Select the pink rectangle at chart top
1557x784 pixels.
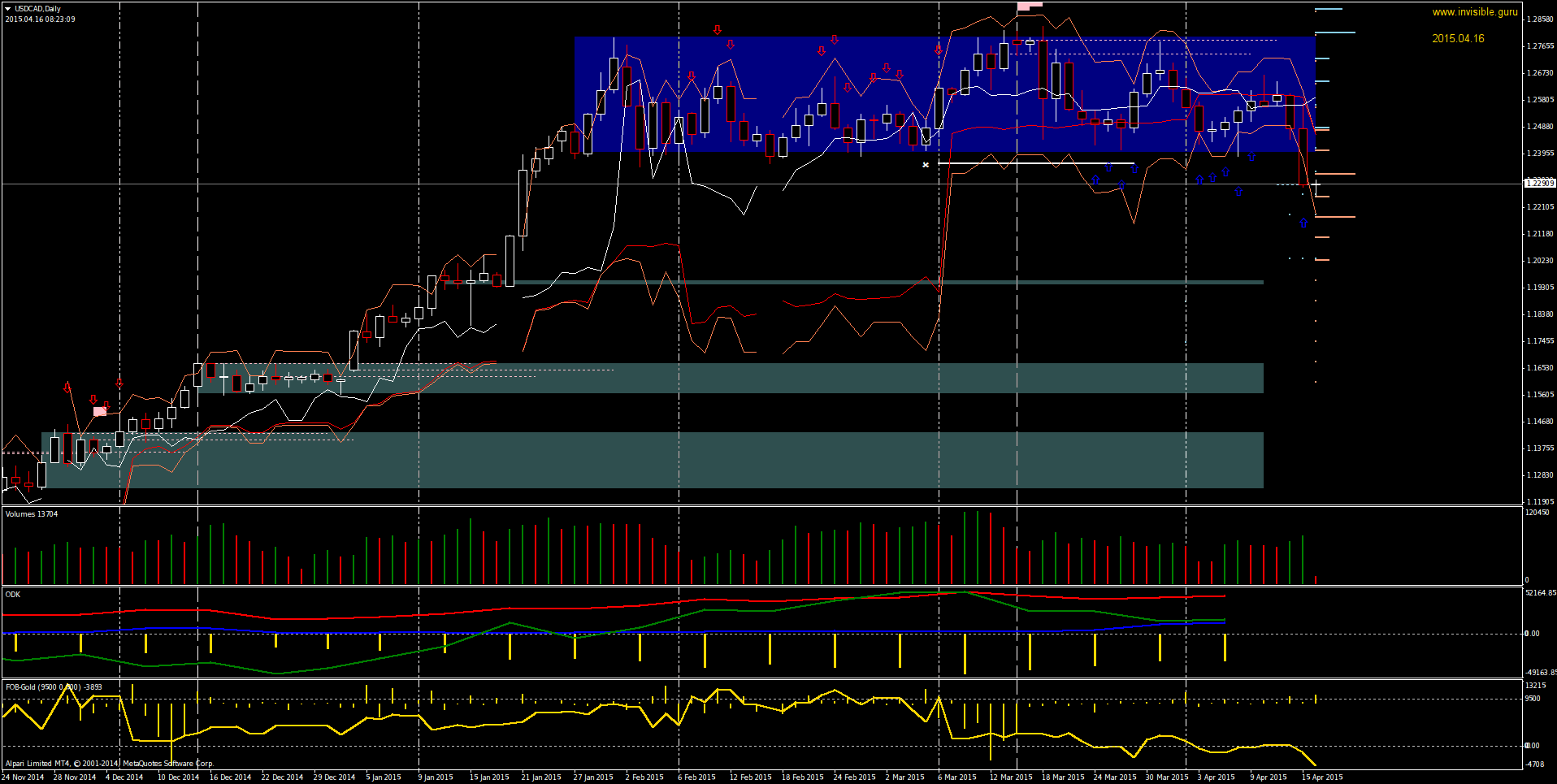pos(1030,6)
